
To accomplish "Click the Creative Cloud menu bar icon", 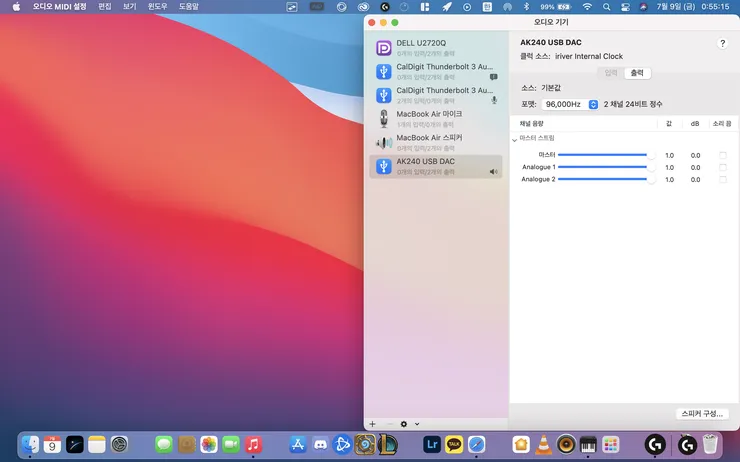I will [x=363, y=7].
